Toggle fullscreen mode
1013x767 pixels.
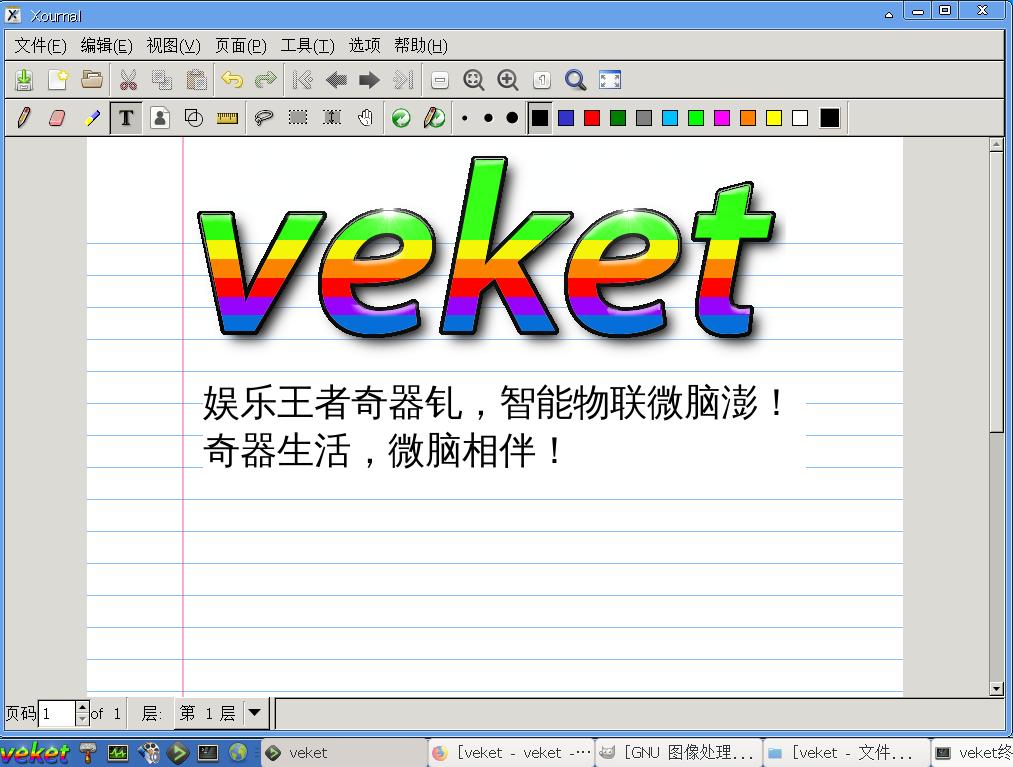point(610,80)
